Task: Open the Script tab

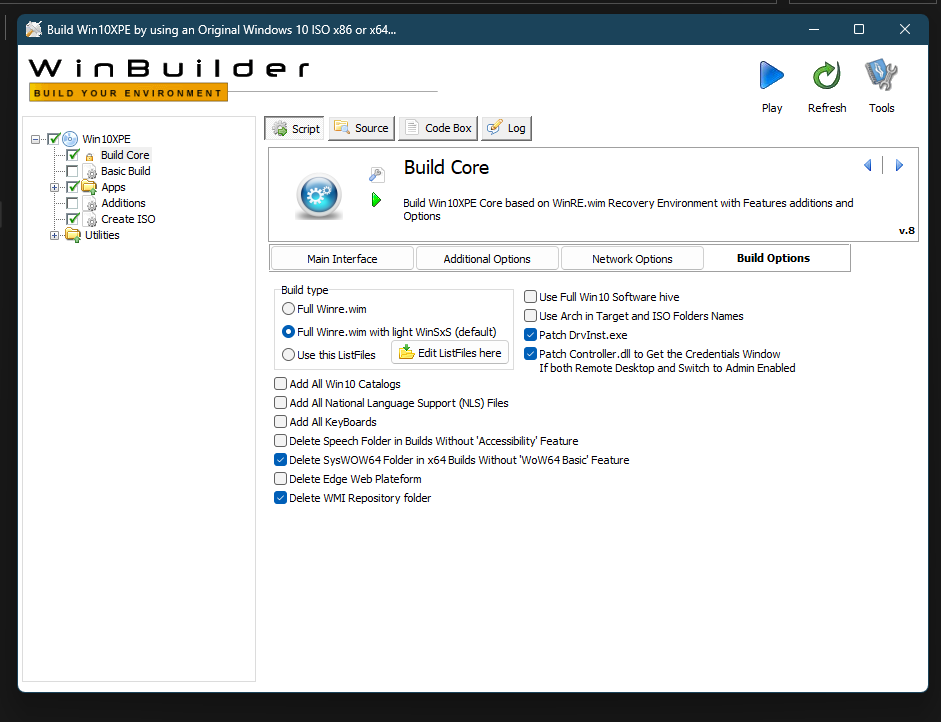Action: (x=294, y=128)
